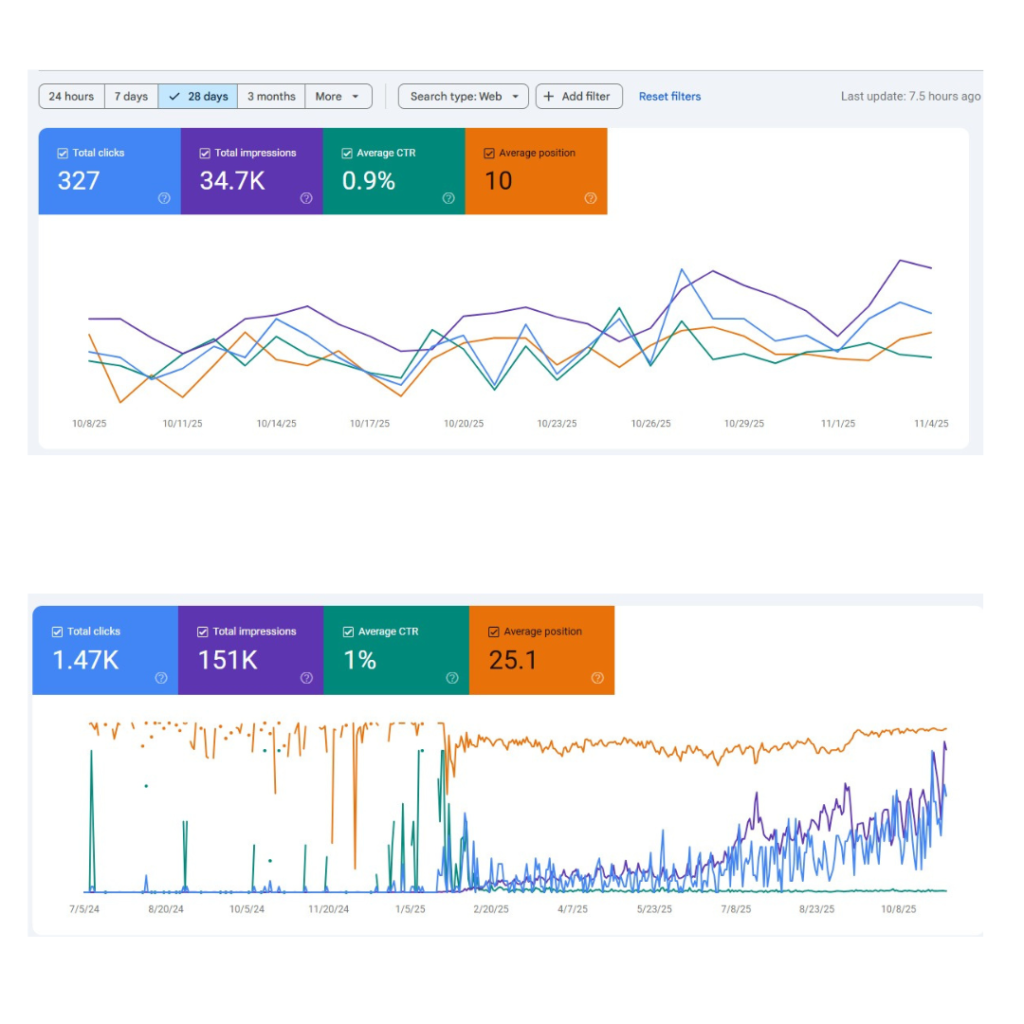This screenshot has height=1024, width=1024.
Task: Select the 7 days date range
Action: click(x=131, y=97)
